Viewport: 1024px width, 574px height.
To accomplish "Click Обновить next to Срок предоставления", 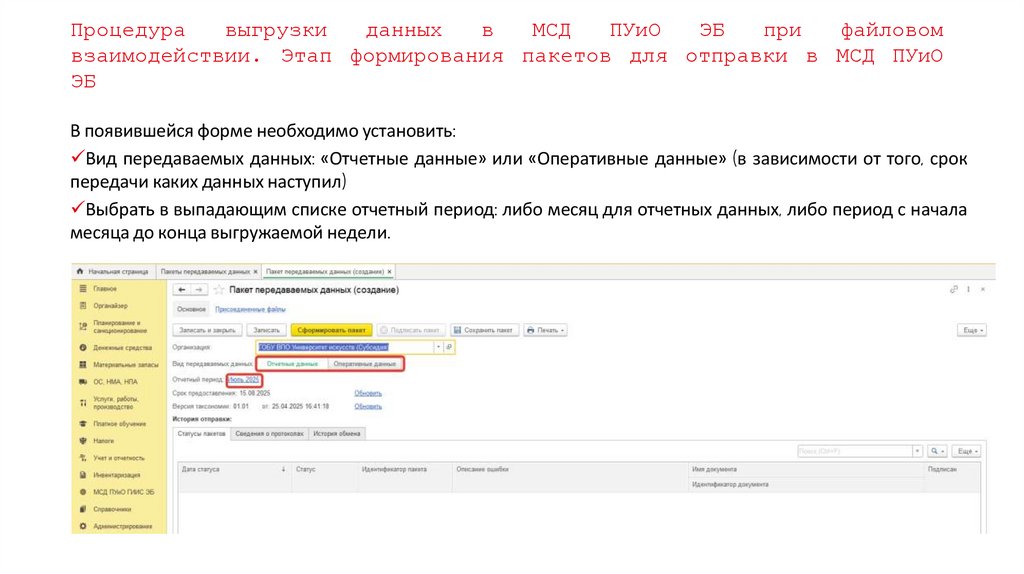I will [368, 393].
